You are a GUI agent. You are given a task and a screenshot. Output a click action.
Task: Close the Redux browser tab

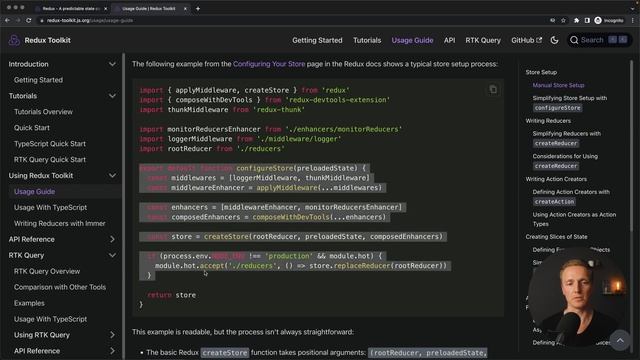tap(105, 8)
